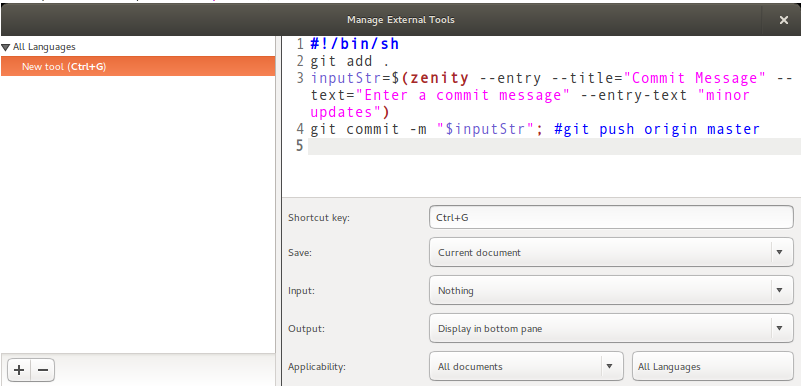Viewport: 806px width, 386px height.
Task: Click the Manage External Tools title bar
Action: coord(401,20)
